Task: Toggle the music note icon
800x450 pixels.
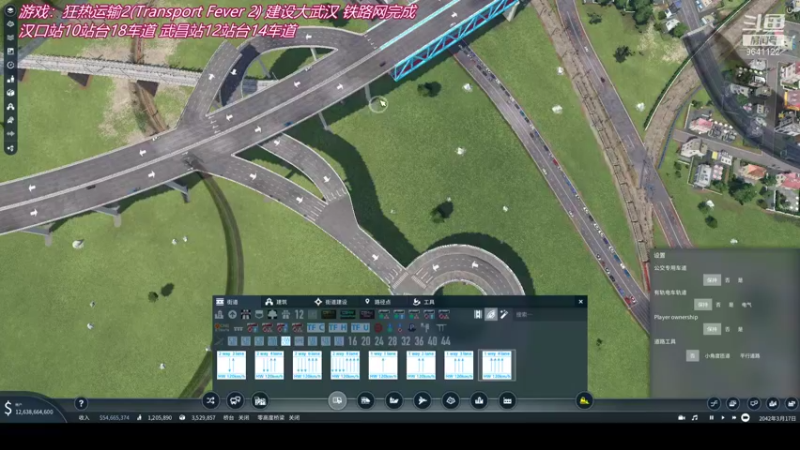Action: tap(695, 418)
